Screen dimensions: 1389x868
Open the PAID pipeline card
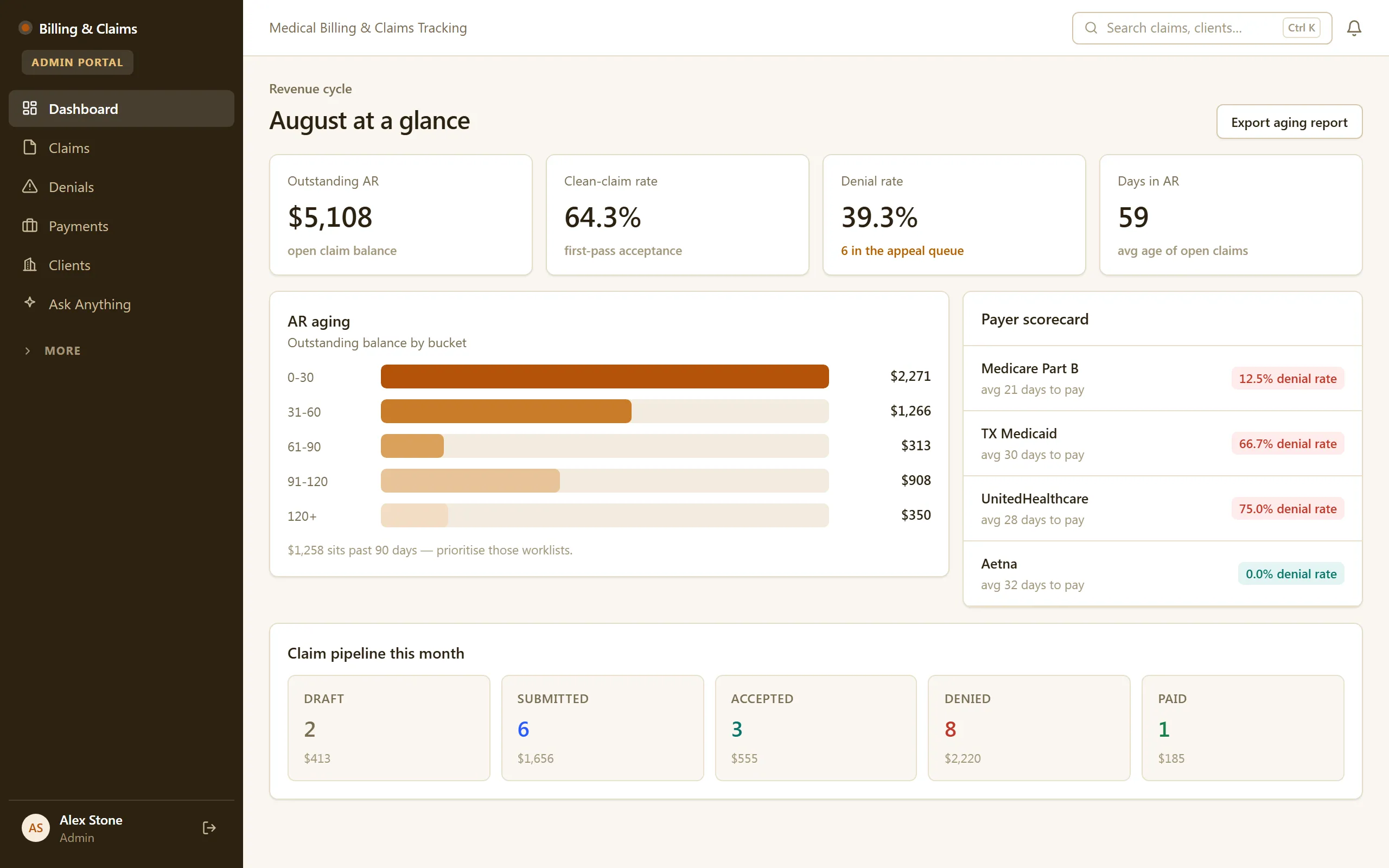pyautogui.click(x=1243, y=728)
